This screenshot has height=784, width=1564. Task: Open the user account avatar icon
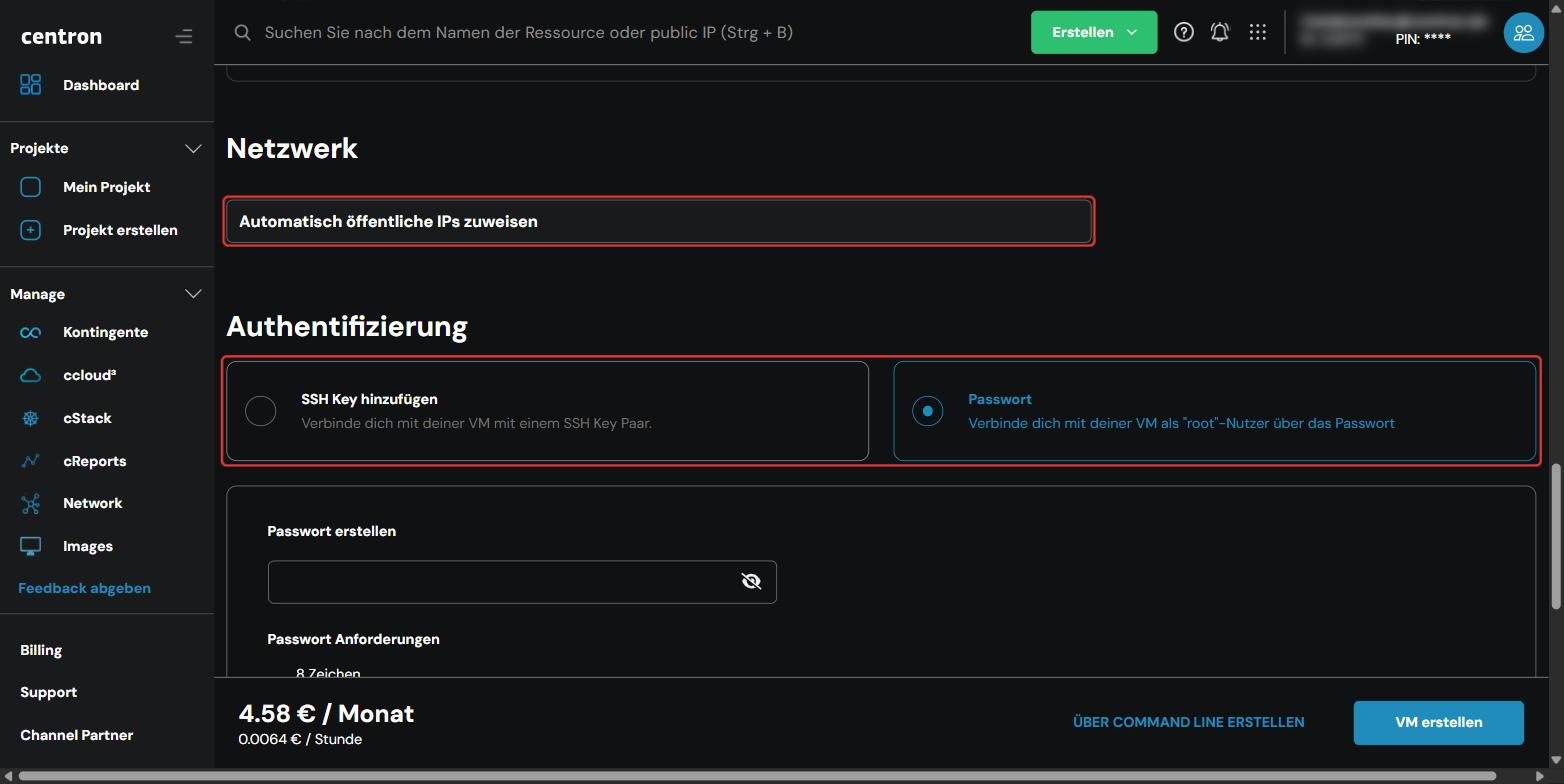pyautogui.click(x=1523, y=33)
